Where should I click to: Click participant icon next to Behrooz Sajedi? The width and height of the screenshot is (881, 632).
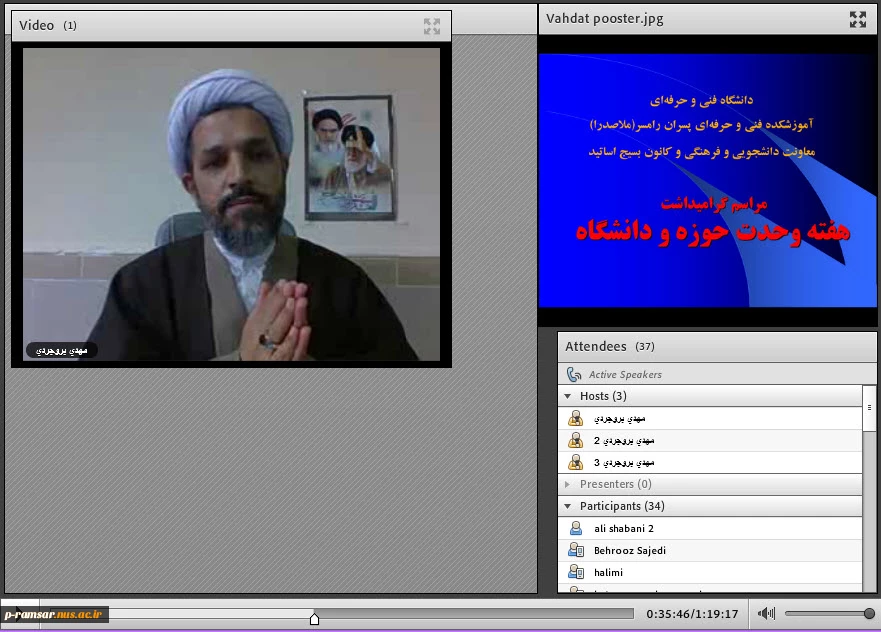(x=576, y=550)
